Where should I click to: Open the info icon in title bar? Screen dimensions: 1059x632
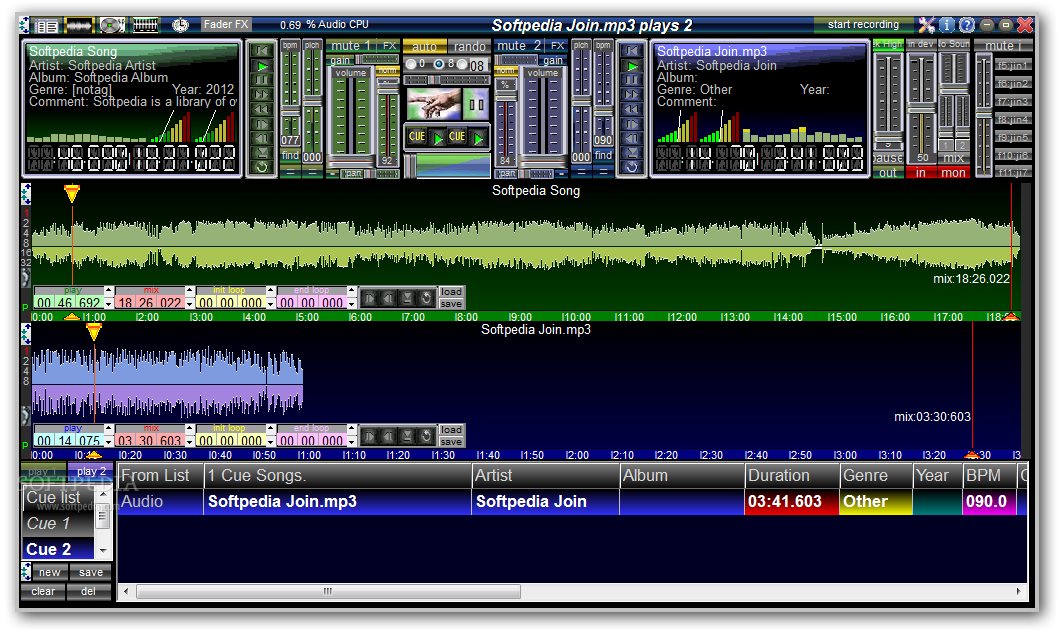tap(947, 25)
